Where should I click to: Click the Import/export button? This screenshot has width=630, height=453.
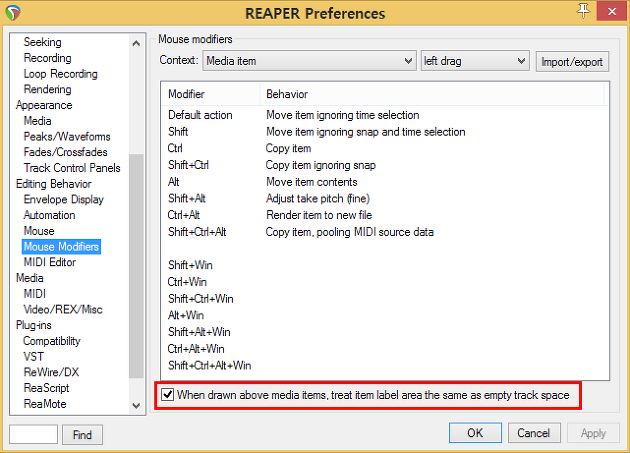coord(572,61)
